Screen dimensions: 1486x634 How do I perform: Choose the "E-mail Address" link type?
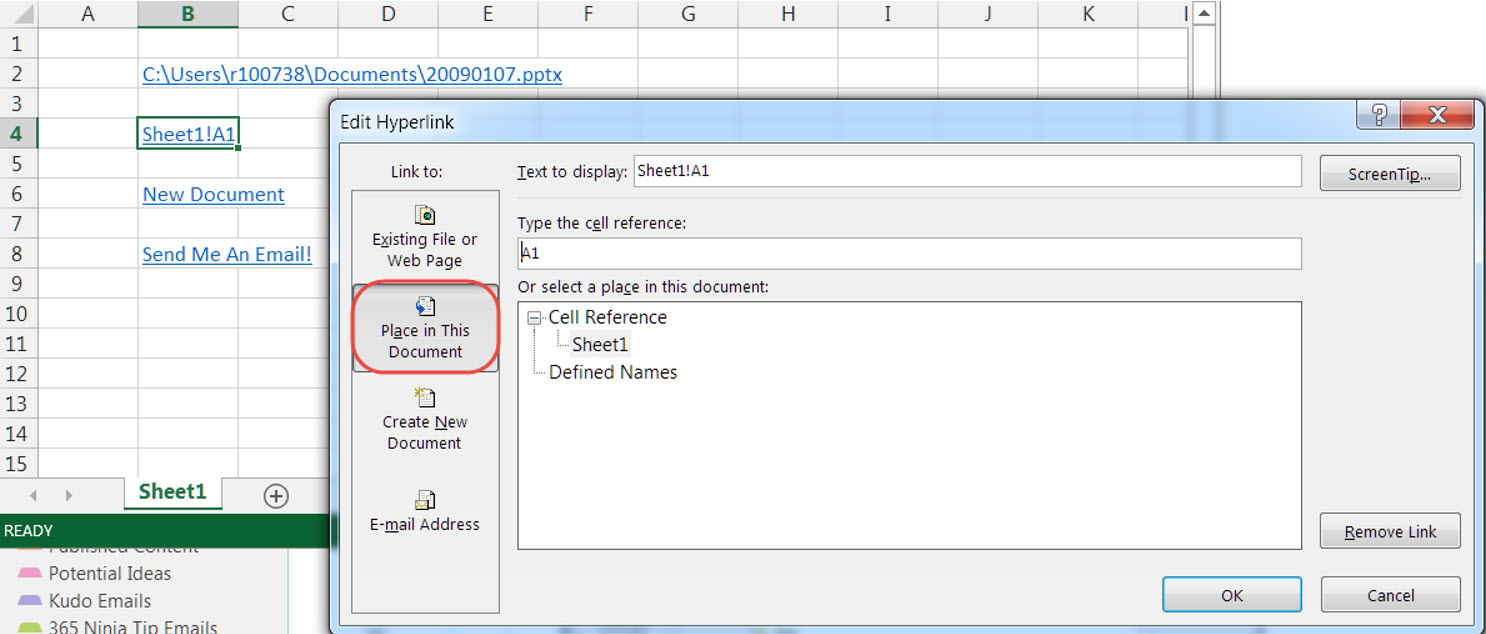pyautogui.click(x=425, y=512)
